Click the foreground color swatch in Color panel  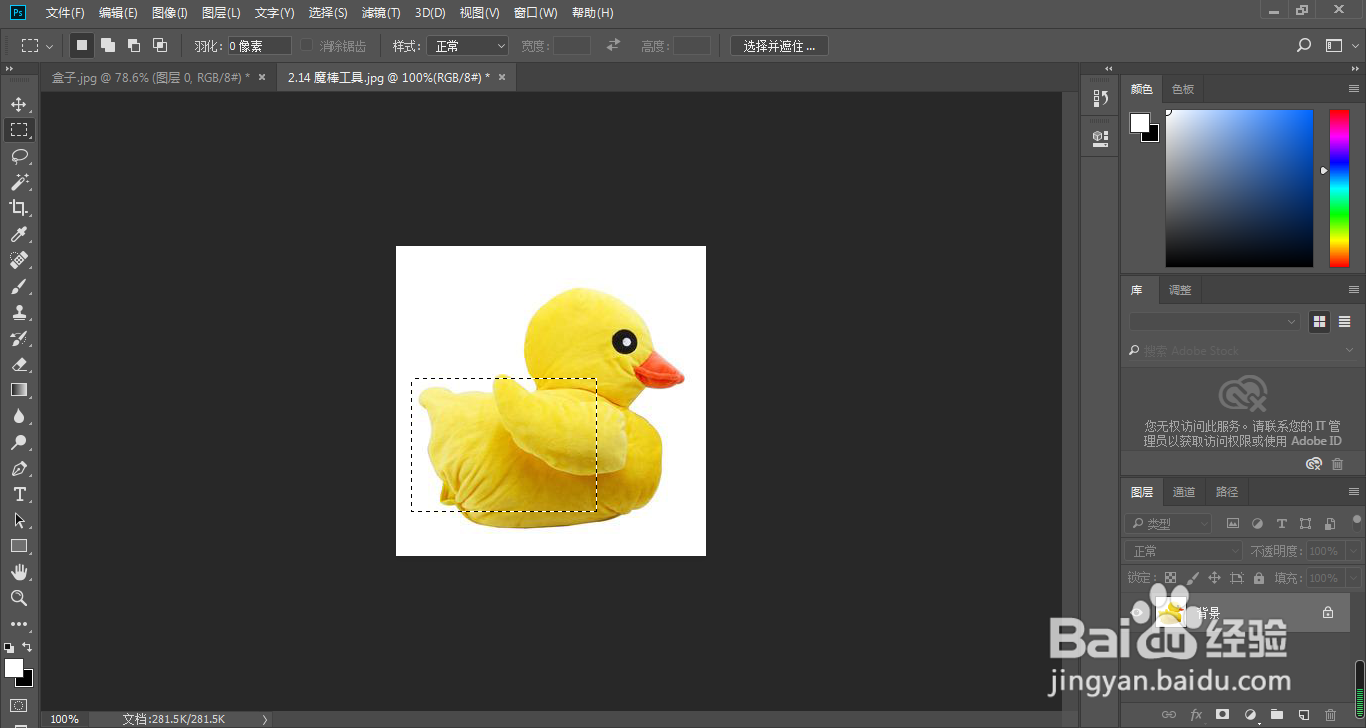1140,122
